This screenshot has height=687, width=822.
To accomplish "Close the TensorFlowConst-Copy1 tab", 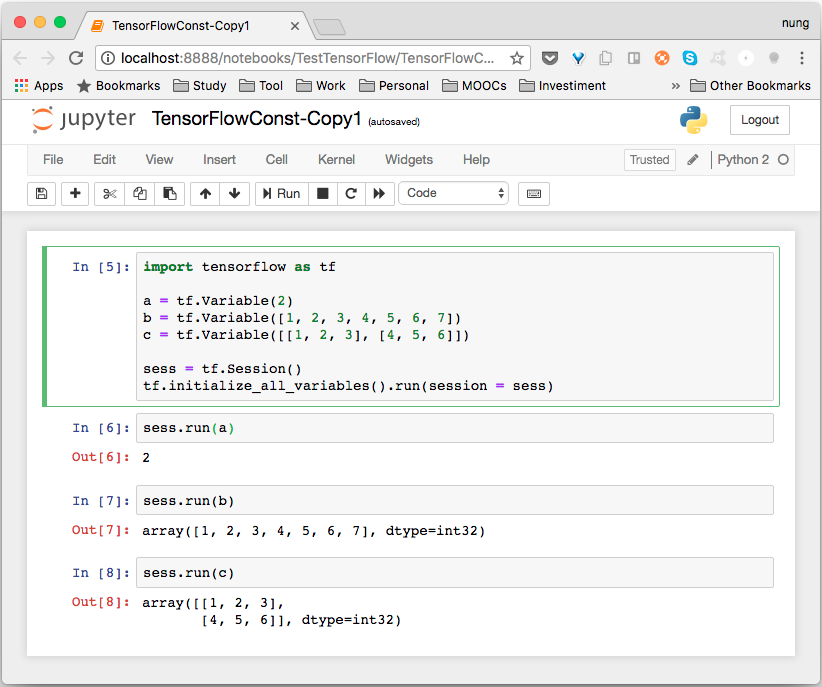I will (295, 26).
